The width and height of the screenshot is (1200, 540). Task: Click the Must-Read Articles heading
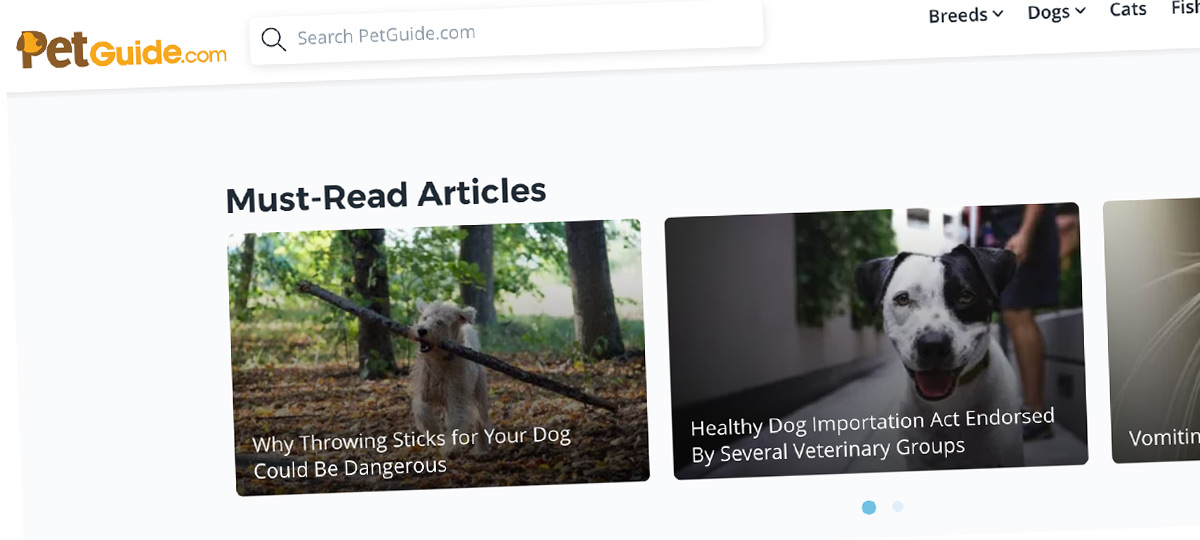(386, 194)
